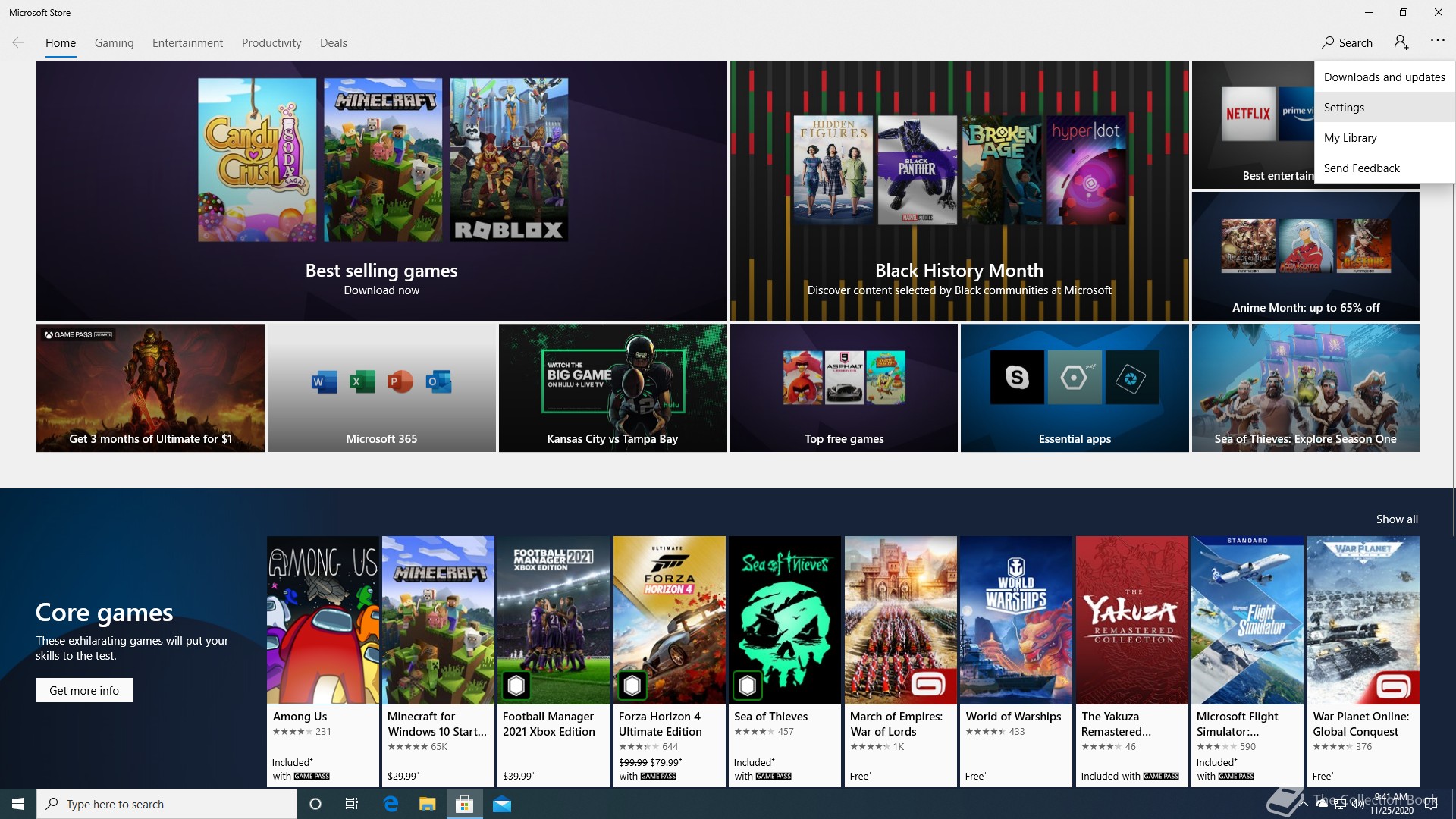
Task: Open the Deals tab
Action: pos(334,43)
